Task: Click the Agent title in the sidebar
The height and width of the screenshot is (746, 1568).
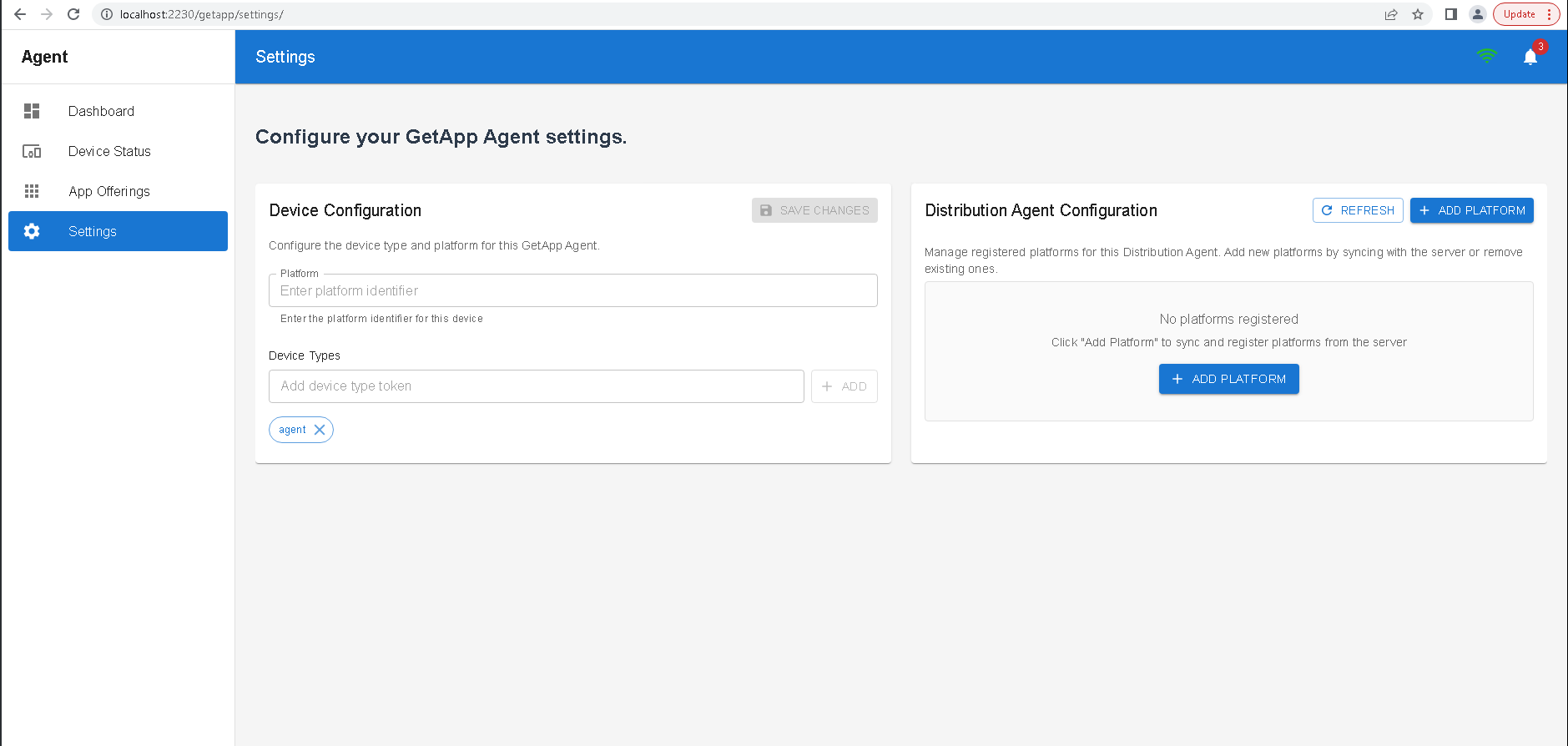Action: point(44,57)
